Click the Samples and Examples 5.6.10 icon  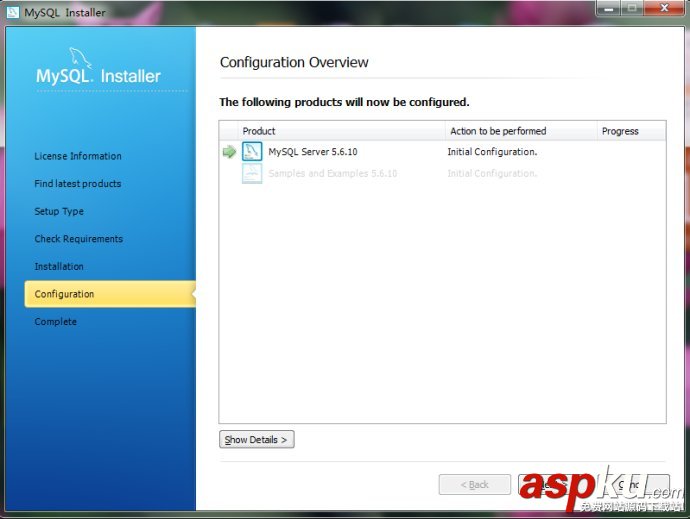[252, 173]
